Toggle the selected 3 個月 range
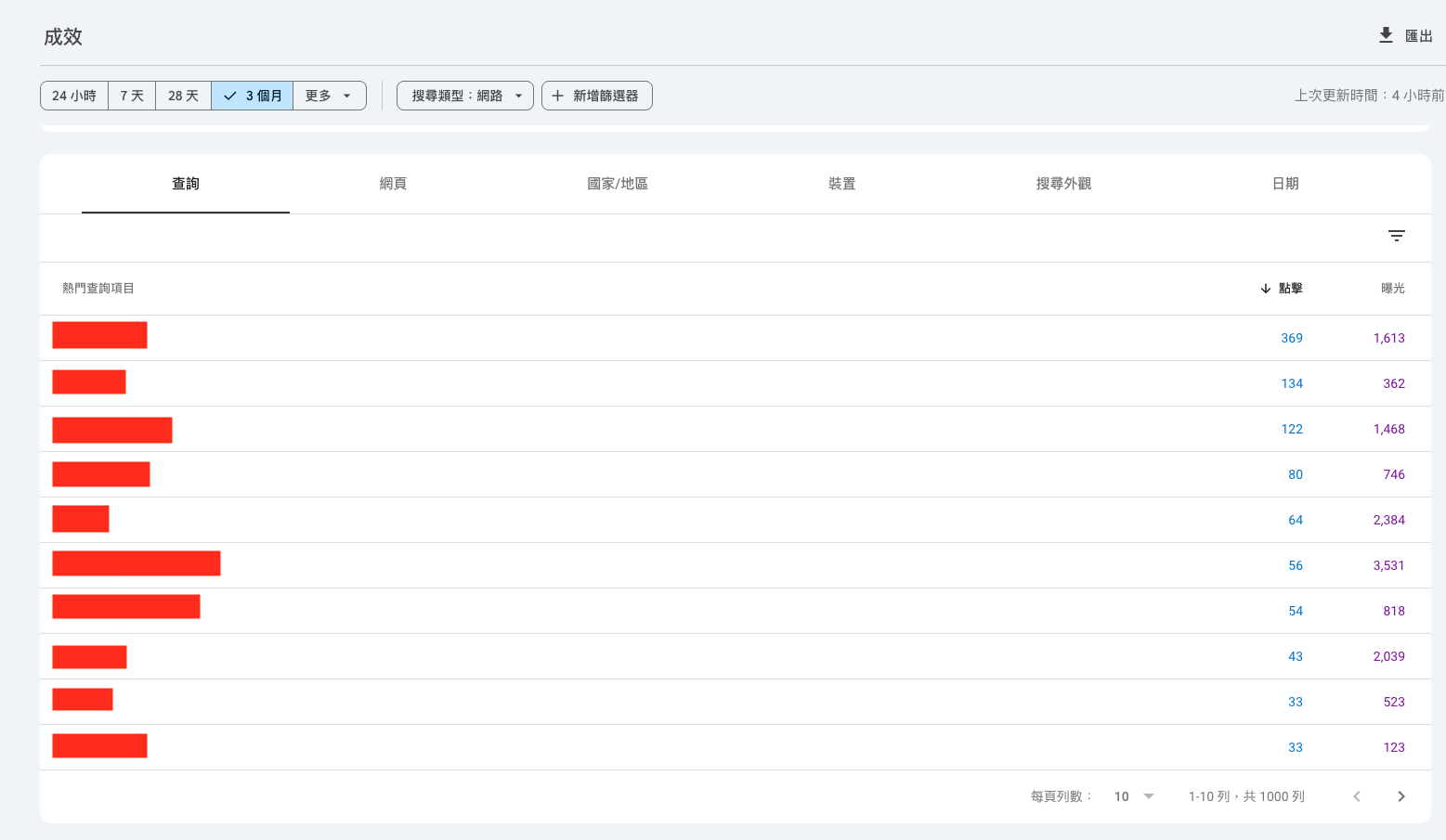 (x=253, y=96)
